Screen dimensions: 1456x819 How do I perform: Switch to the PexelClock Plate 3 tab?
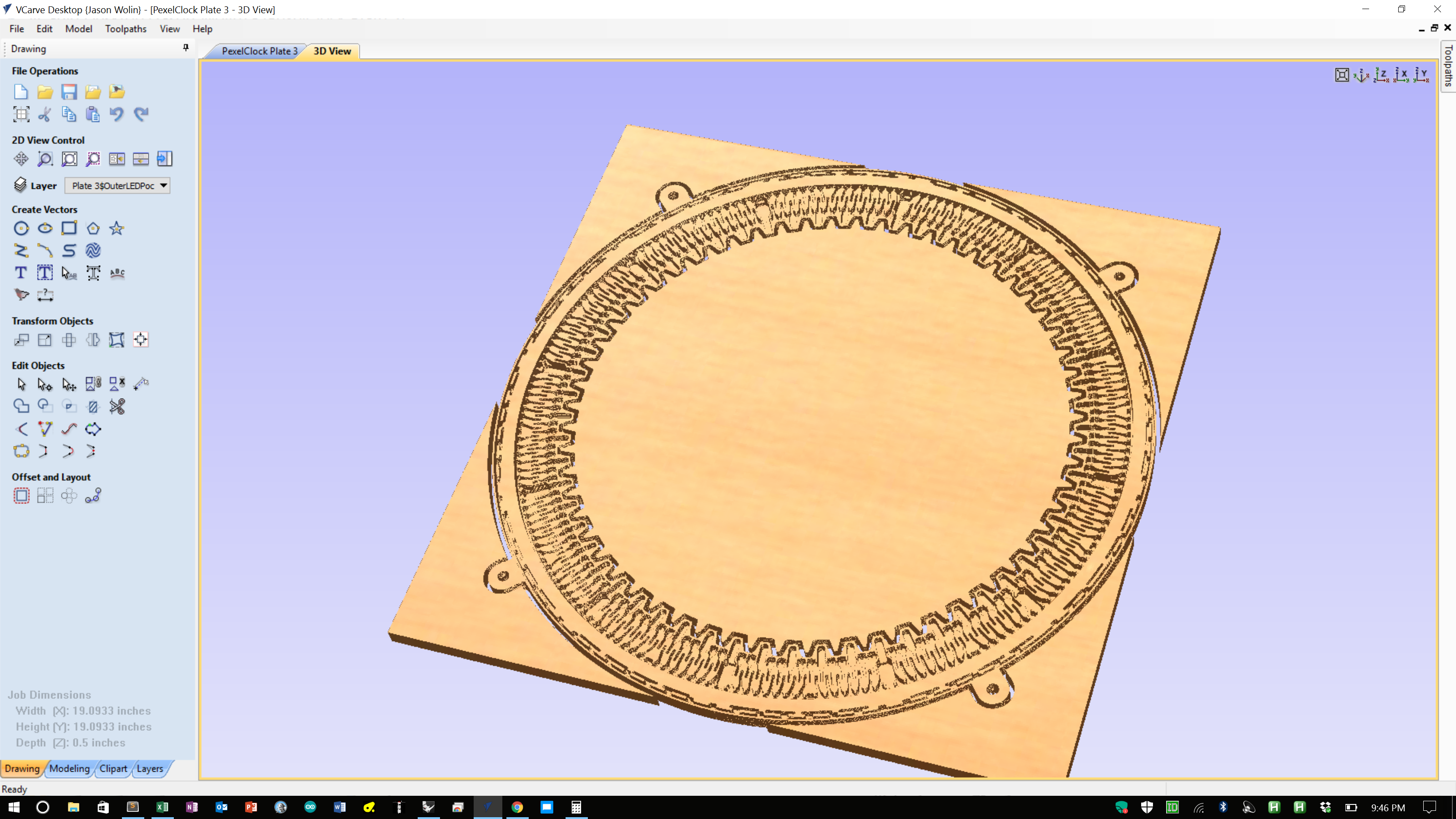pyautogui.click(x=259, y=51)
